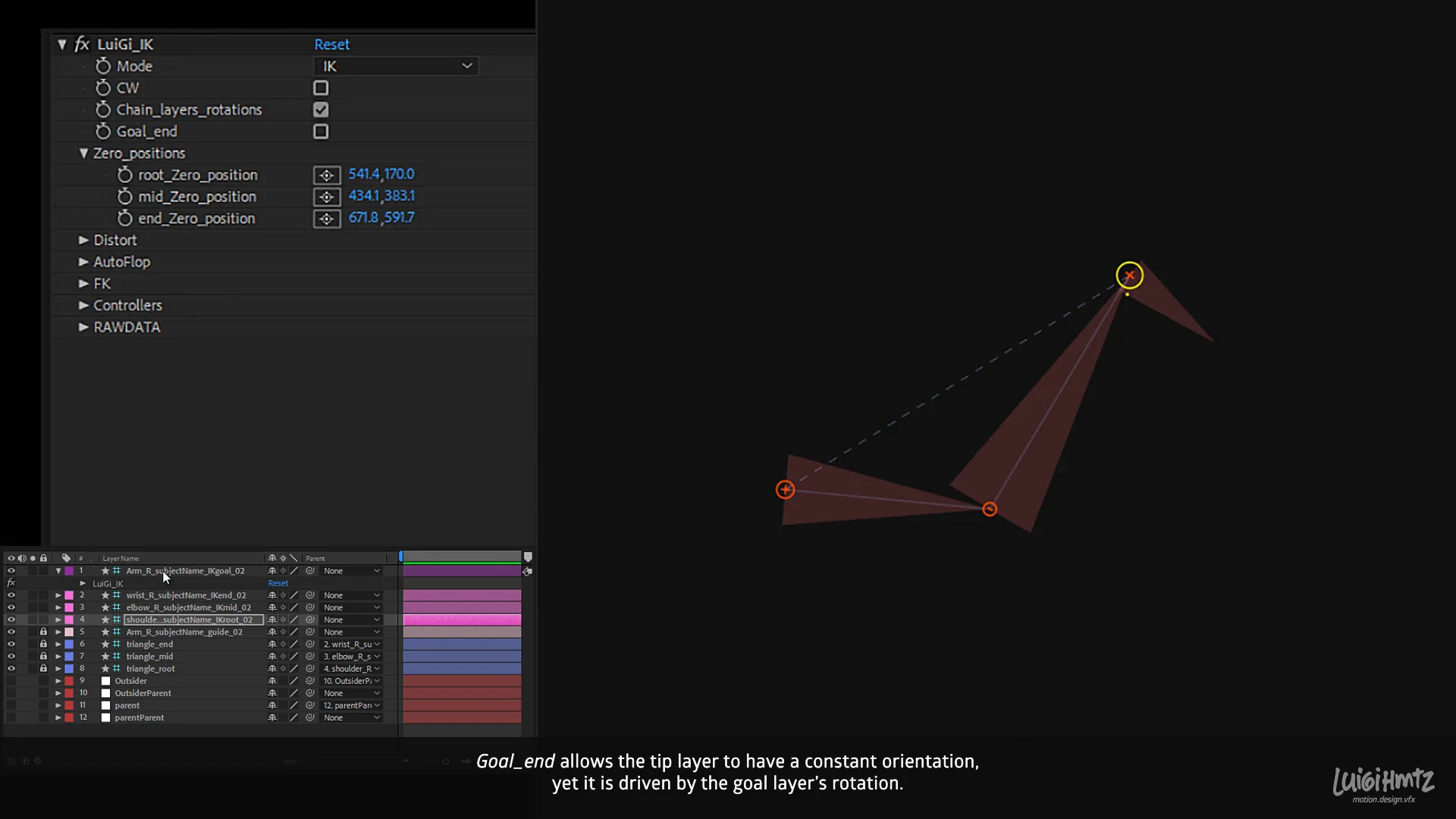Click the purple label swatch on Arm_R_subjectName_IKgoal_02
Screen dimensions: 1456x819
pyautogui.click(x=69, y=571)
